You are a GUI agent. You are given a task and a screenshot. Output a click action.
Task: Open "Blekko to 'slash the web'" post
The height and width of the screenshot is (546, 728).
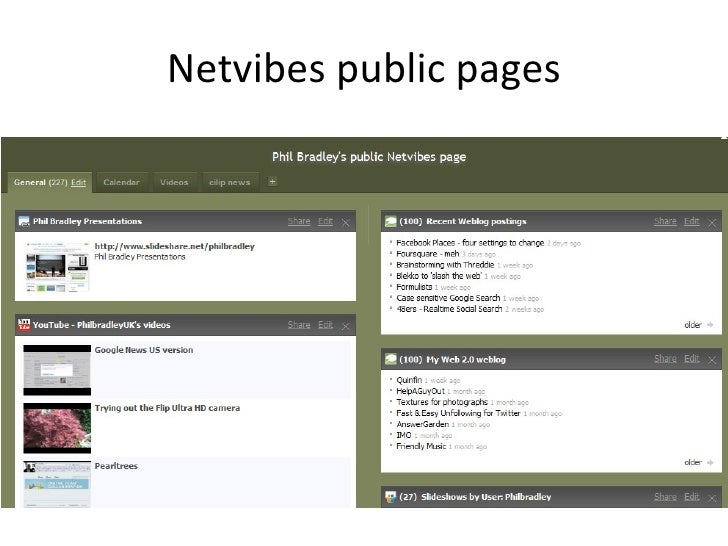tap(439, 276)
